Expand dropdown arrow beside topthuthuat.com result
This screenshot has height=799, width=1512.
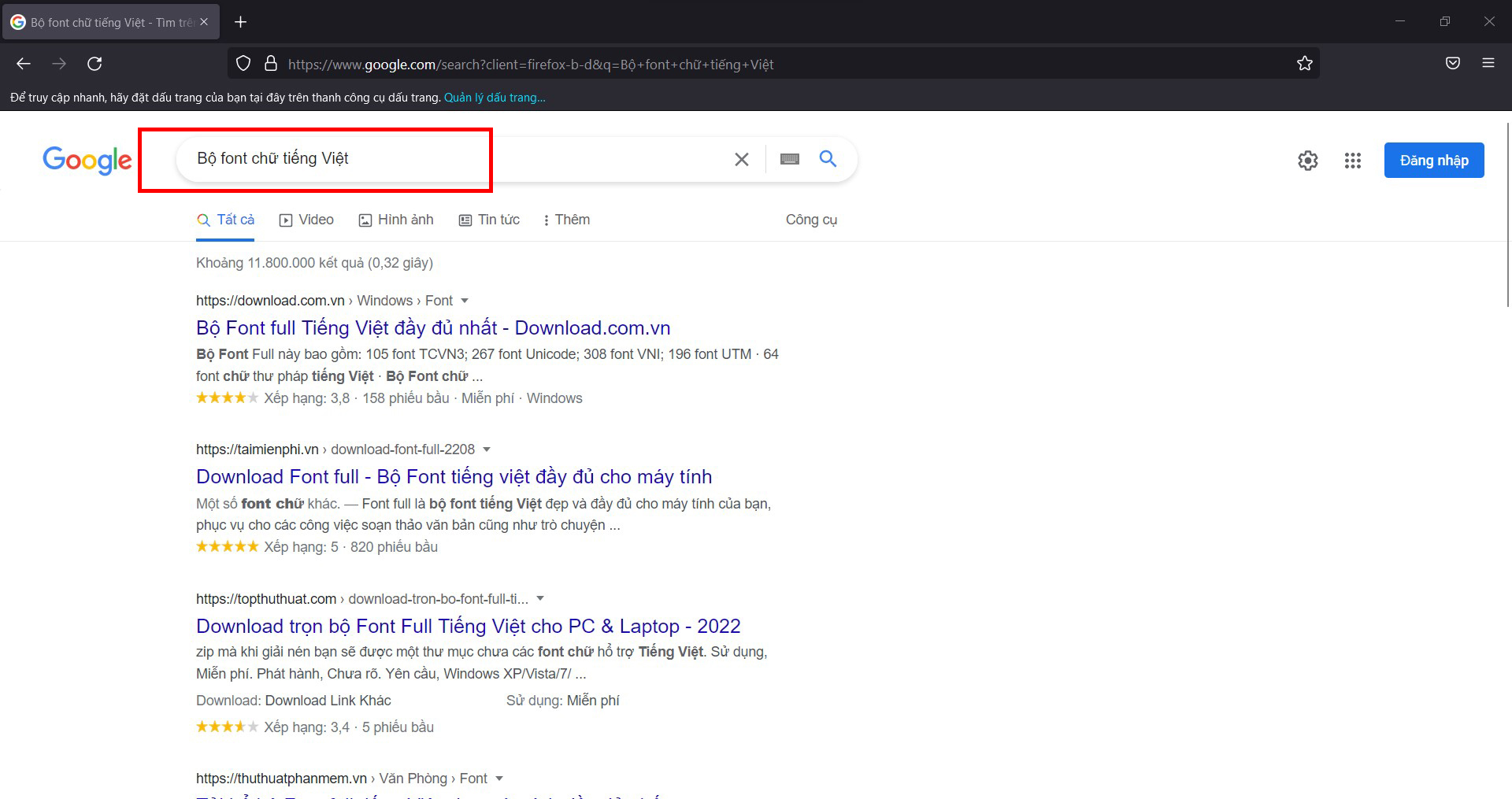(x=540, y=598)
